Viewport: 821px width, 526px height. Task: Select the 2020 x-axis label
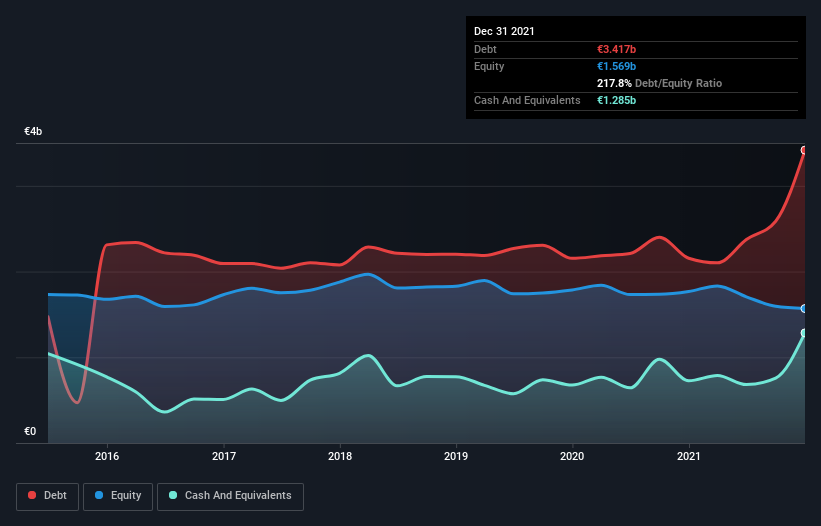tap(572, 456)
